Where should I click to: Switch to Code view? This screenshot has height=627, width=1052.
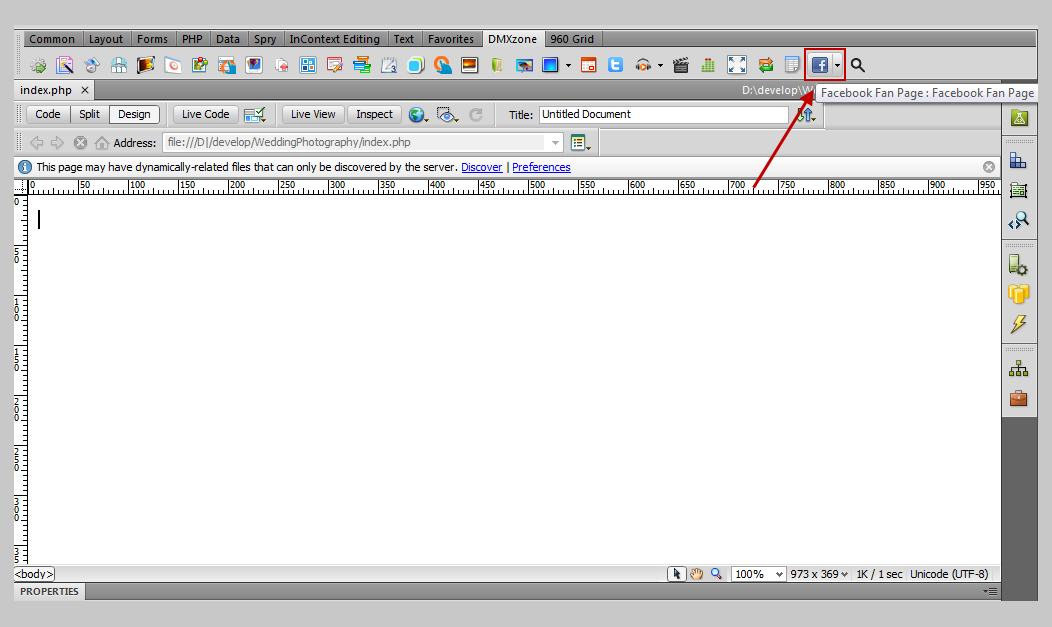(48, 114)
